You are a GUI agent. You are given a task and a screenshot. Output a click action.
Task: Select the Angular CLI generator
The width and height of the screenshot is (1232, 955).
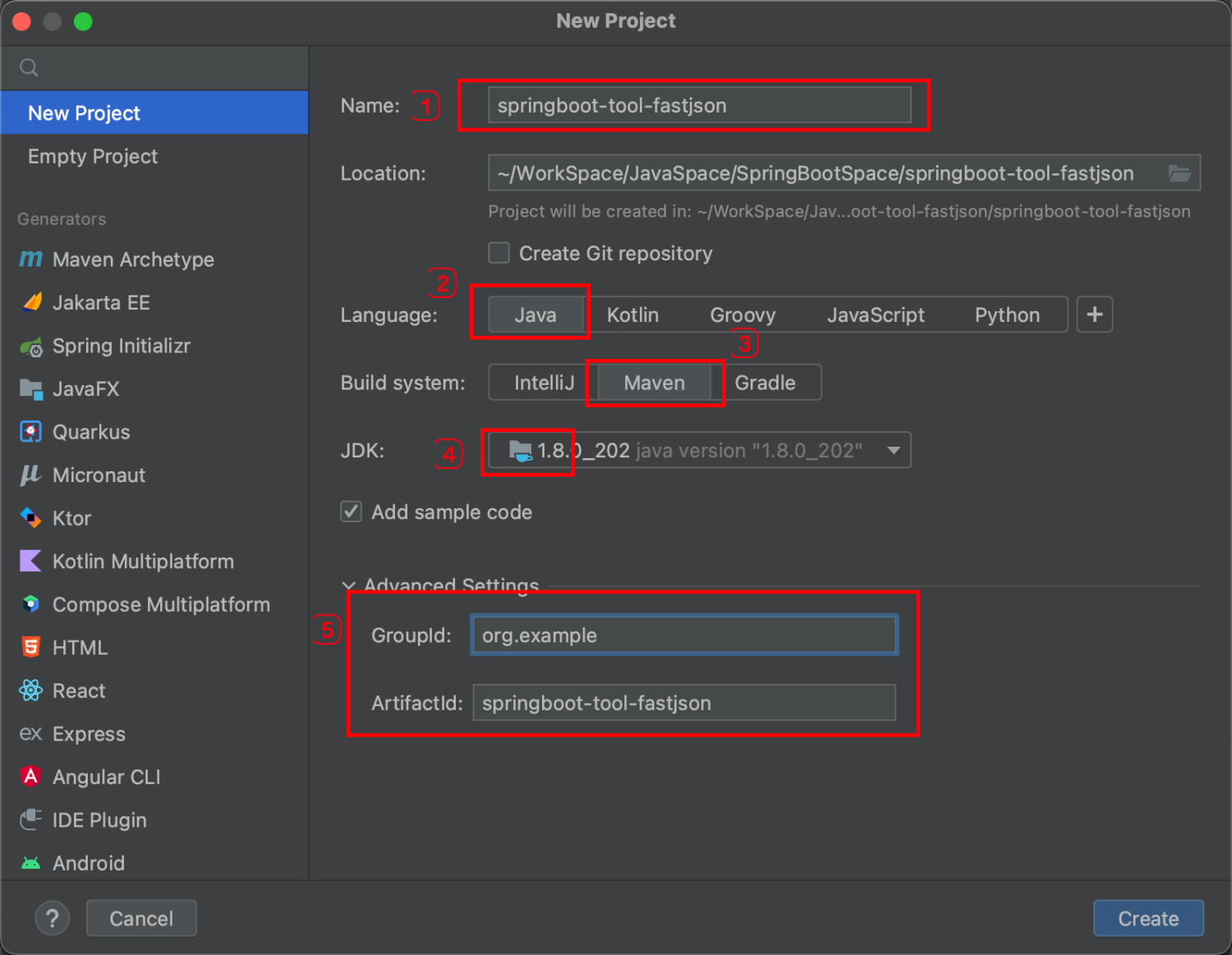[x=105, y=776]
